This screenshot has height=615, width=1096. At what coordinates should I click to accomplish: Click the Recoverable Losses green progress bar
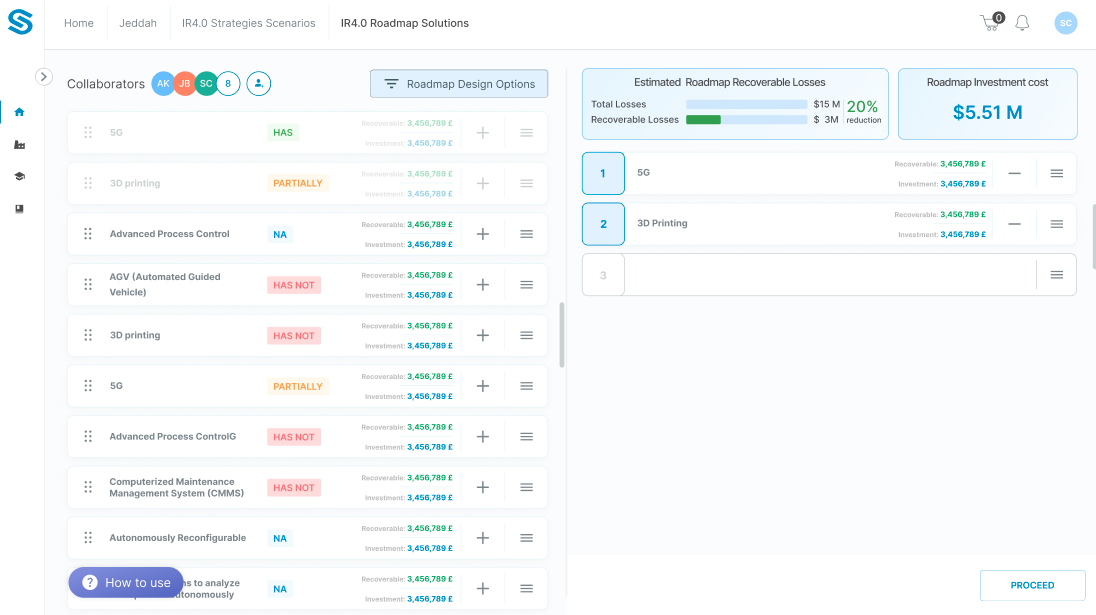(704, 120)
